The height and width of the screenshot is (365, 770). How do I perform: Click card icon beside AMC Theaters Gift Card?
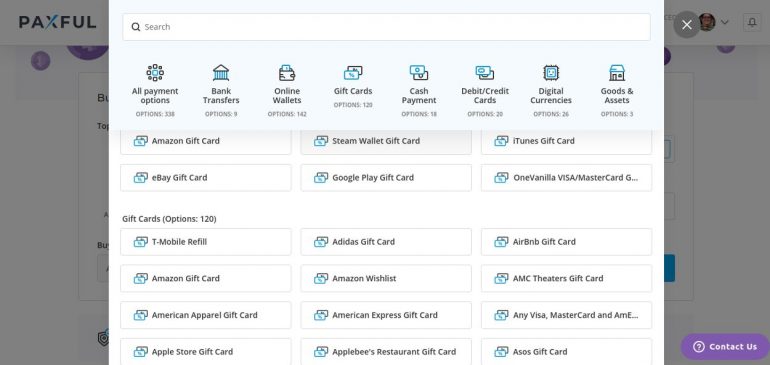click(x=501, y=279)
